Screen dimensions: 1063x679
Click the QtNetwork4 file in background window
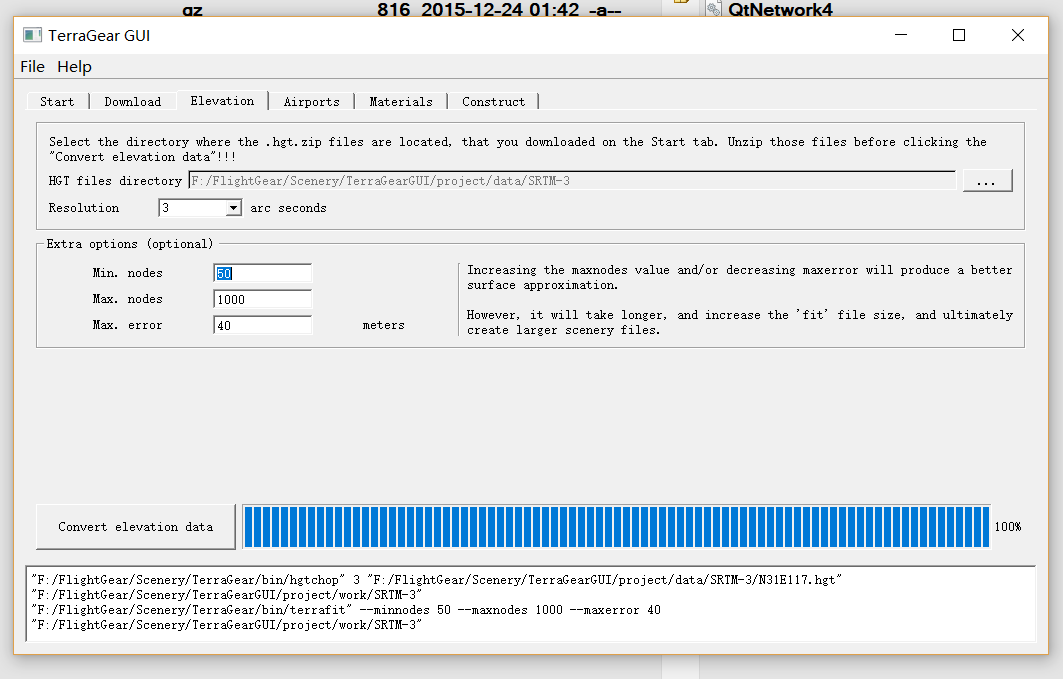point(780,9)
